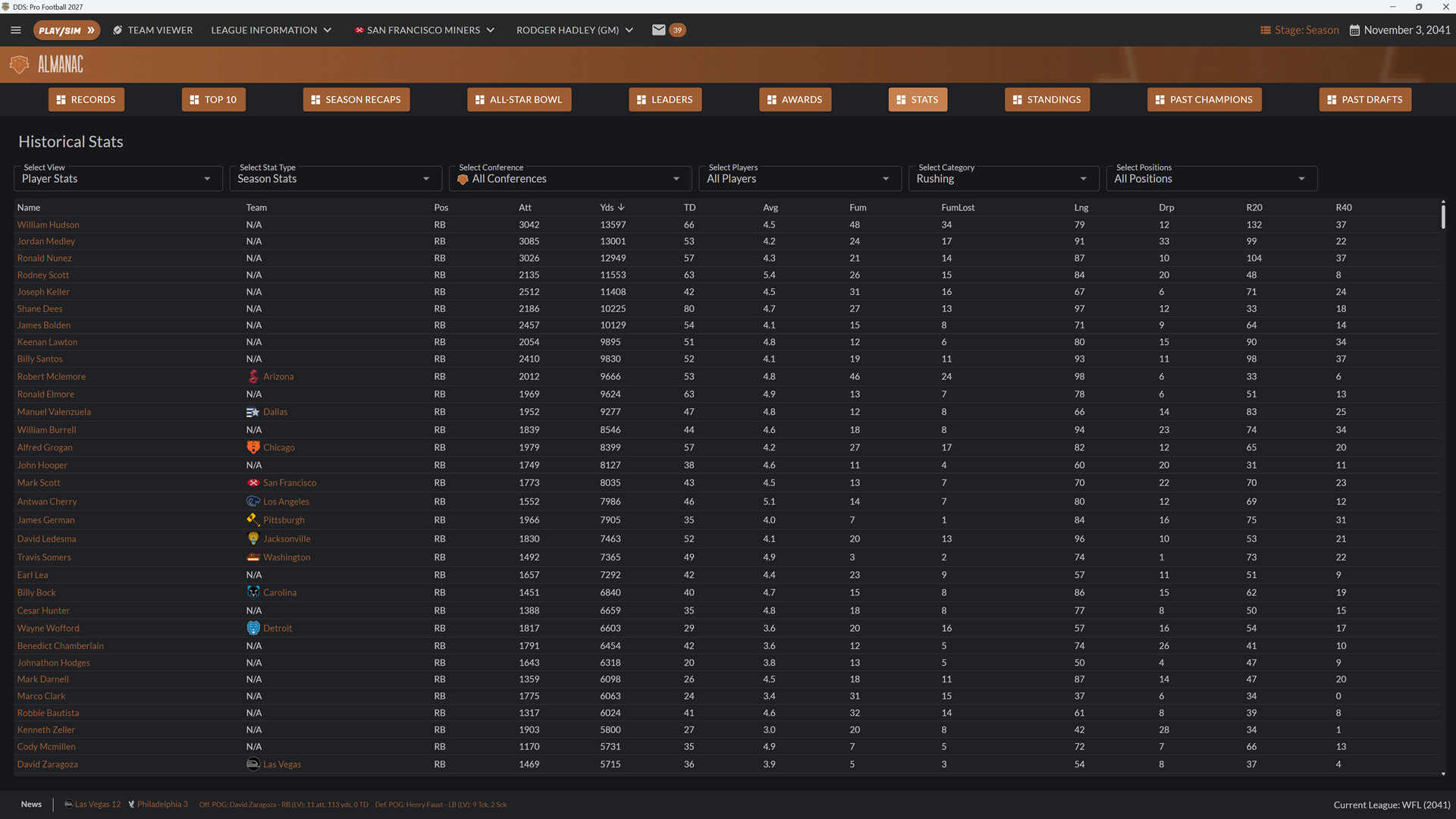The height and width of the screenshot is (819, 1456).
Task: Click the scroll-down arrow of the table
Action: pyautogui.click(x=1443, y=773)
